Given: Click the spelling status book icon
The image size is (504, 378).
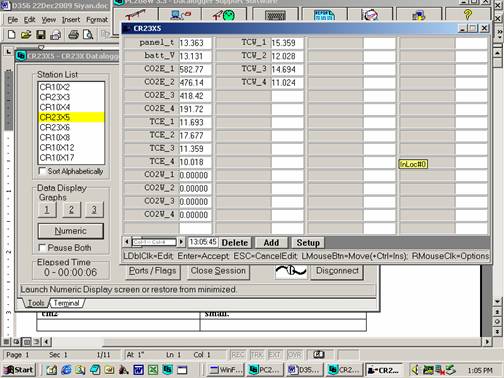Looking at the screenshot, I should (x=319, y=354).
